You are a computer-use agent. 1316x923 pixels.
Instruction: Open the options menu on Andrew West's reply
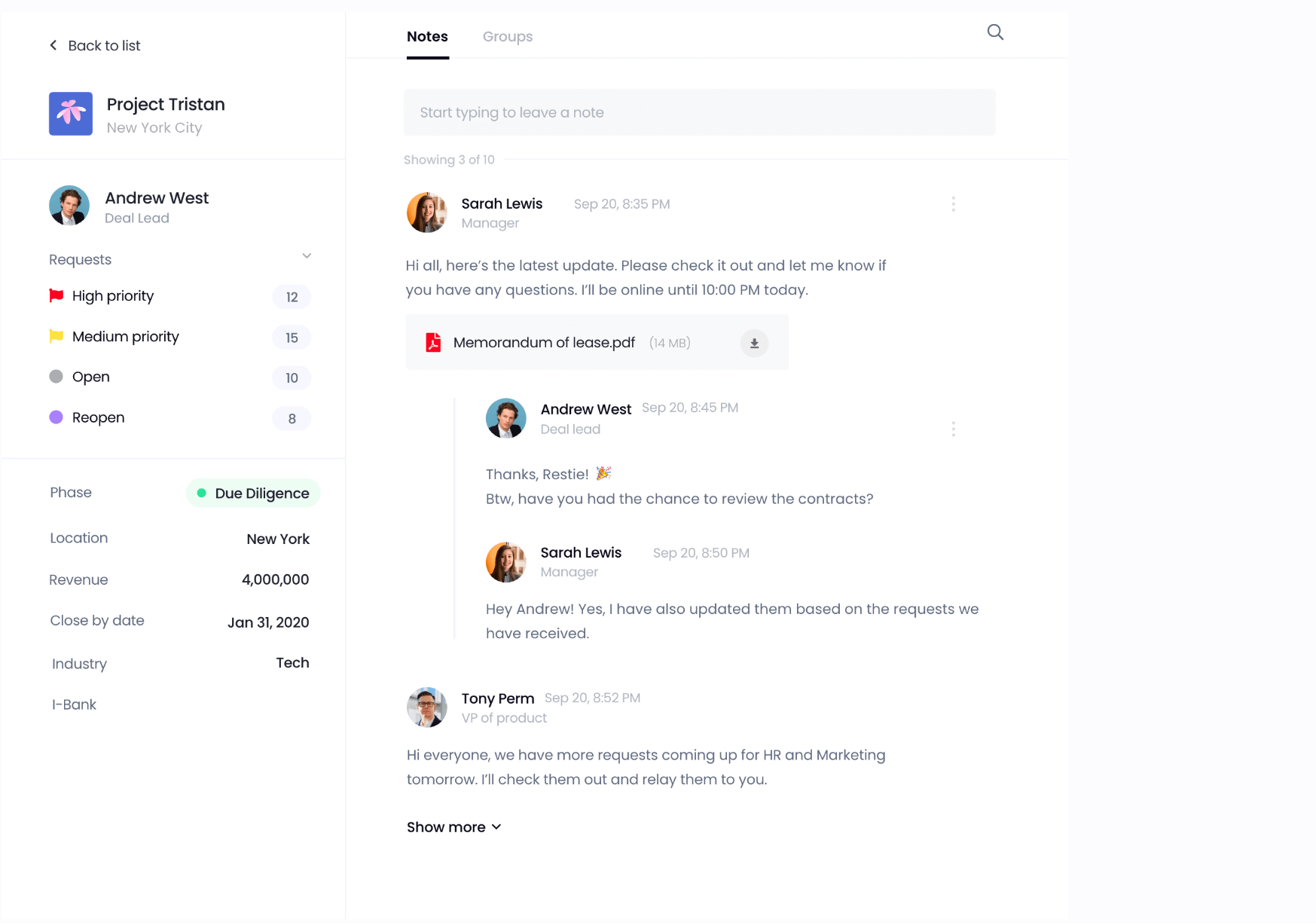[x=953, y=429]
